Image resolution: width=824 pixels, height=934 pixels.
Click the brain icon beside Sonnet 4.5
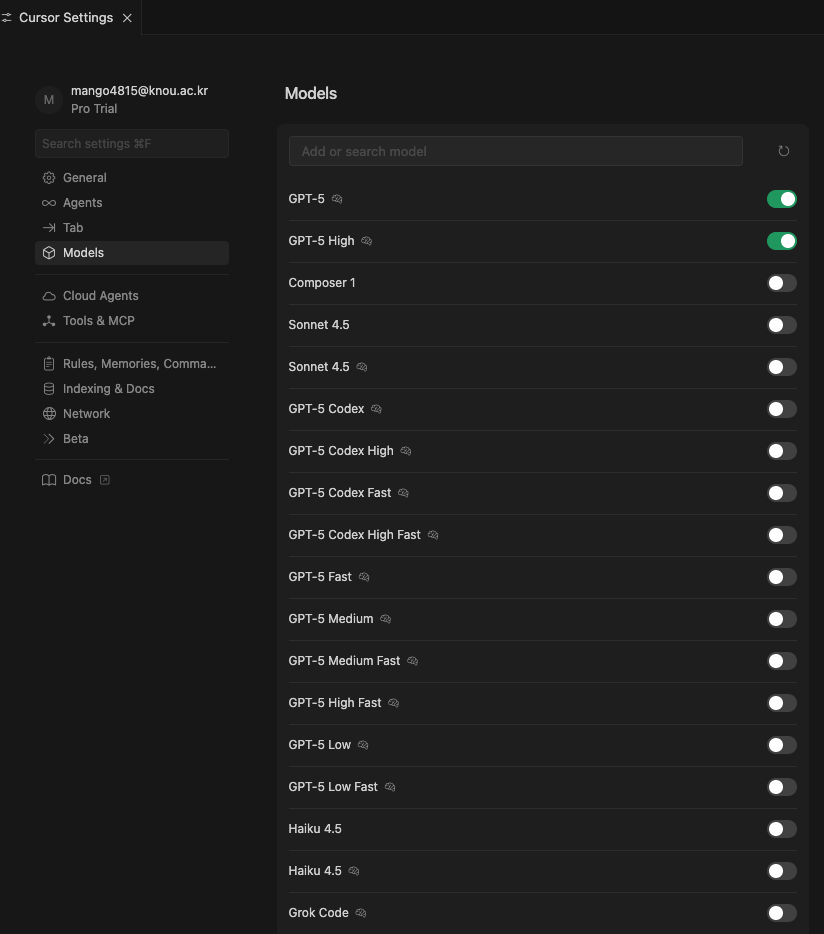click(362, 367)
